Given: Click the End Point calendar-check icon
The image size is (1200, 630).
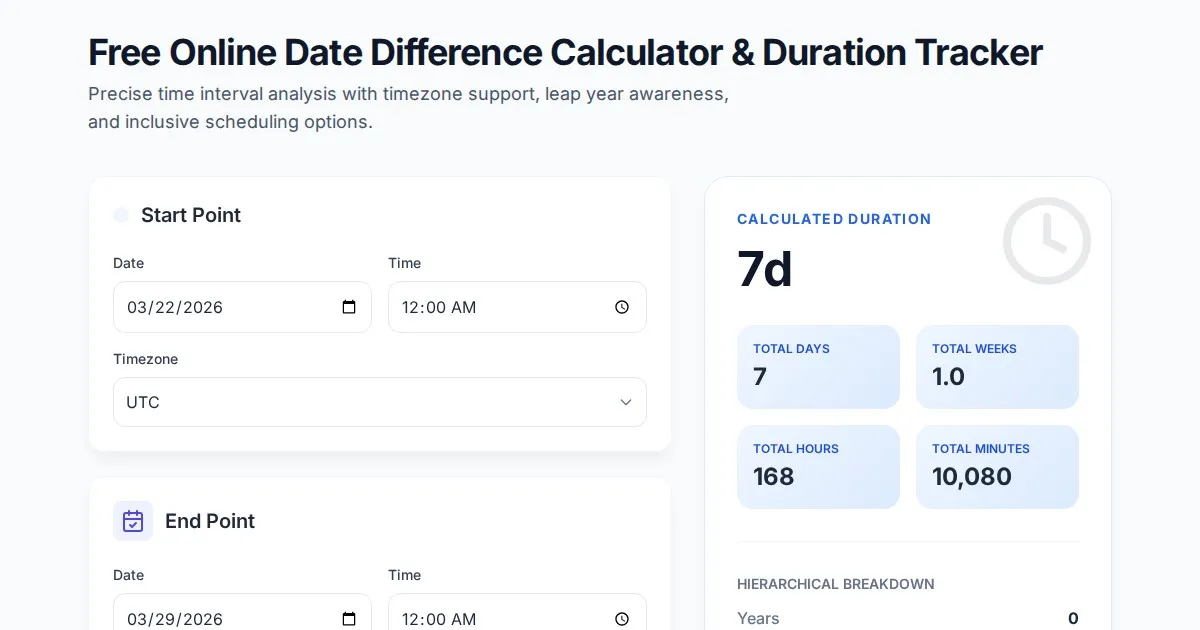Looking at the screenshot, I should tap(133, 521).
